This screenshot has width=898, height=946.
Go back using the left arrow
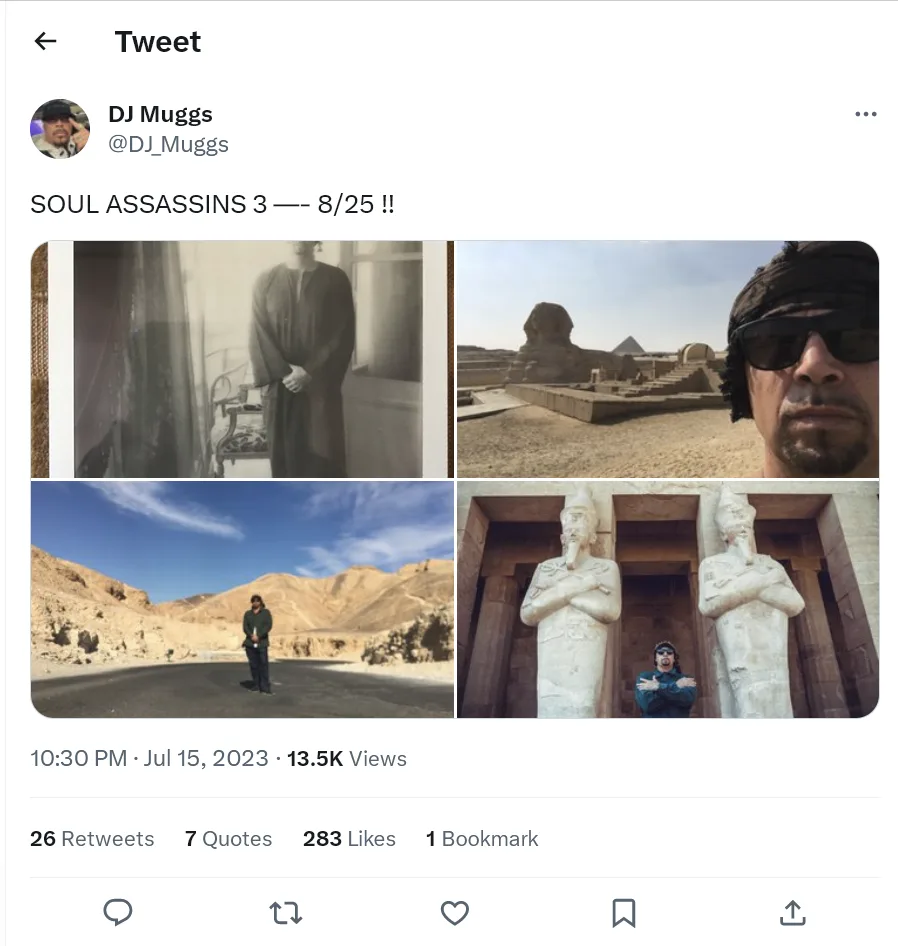pos(45,41)
